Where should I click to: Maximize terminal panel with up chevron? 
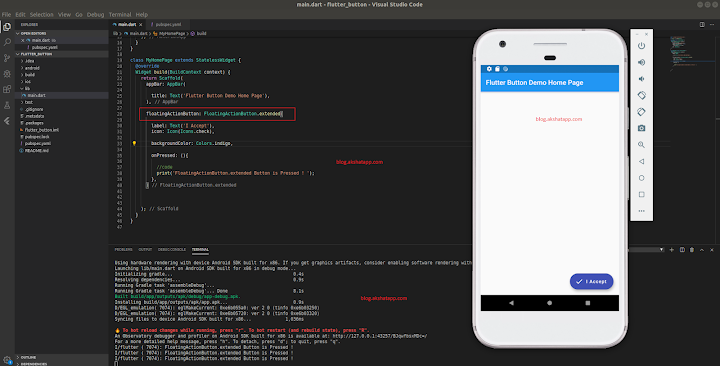coord(702,250)
